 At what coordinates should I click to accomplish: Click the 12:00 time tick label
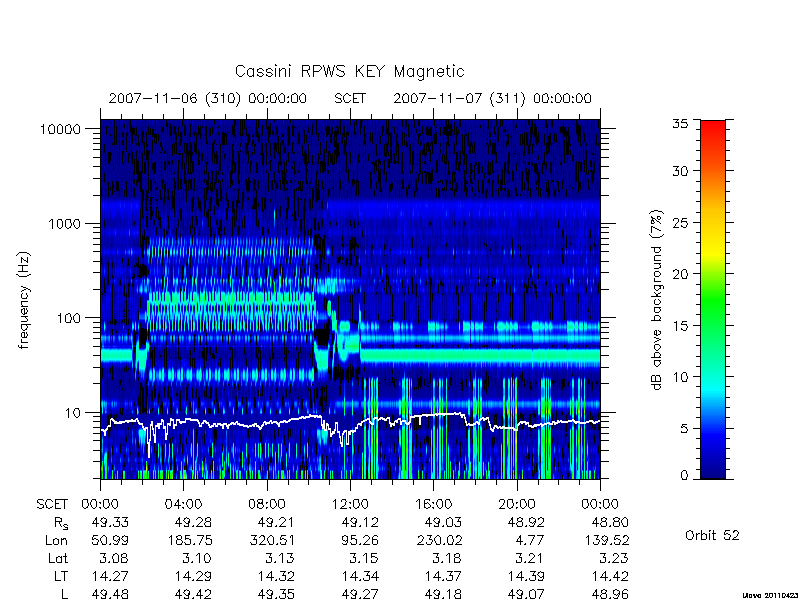point(350,505)
